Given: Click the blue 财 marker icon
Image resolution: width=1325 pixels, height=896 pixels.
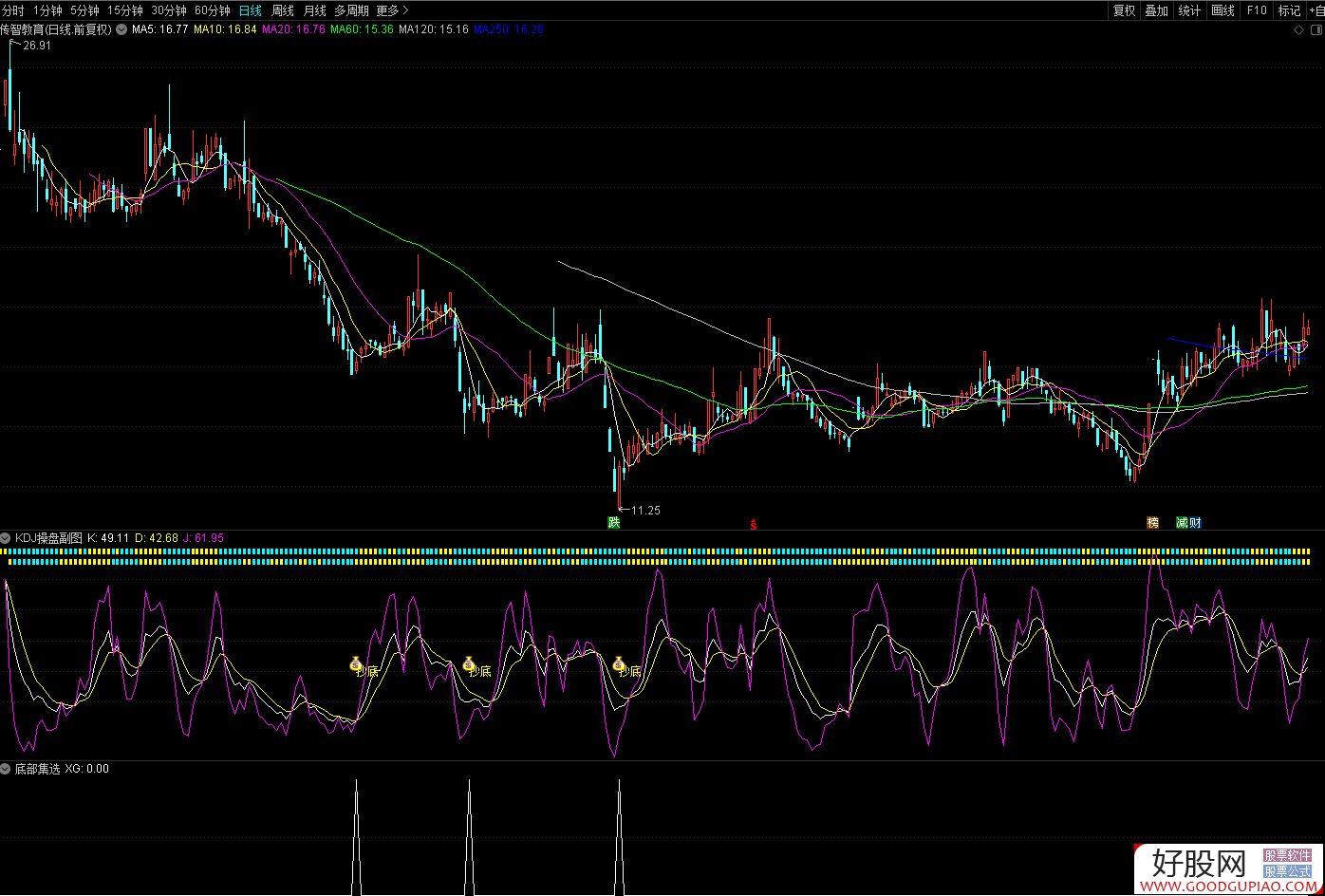Looking at the screenshot, I should point(1195,522).
